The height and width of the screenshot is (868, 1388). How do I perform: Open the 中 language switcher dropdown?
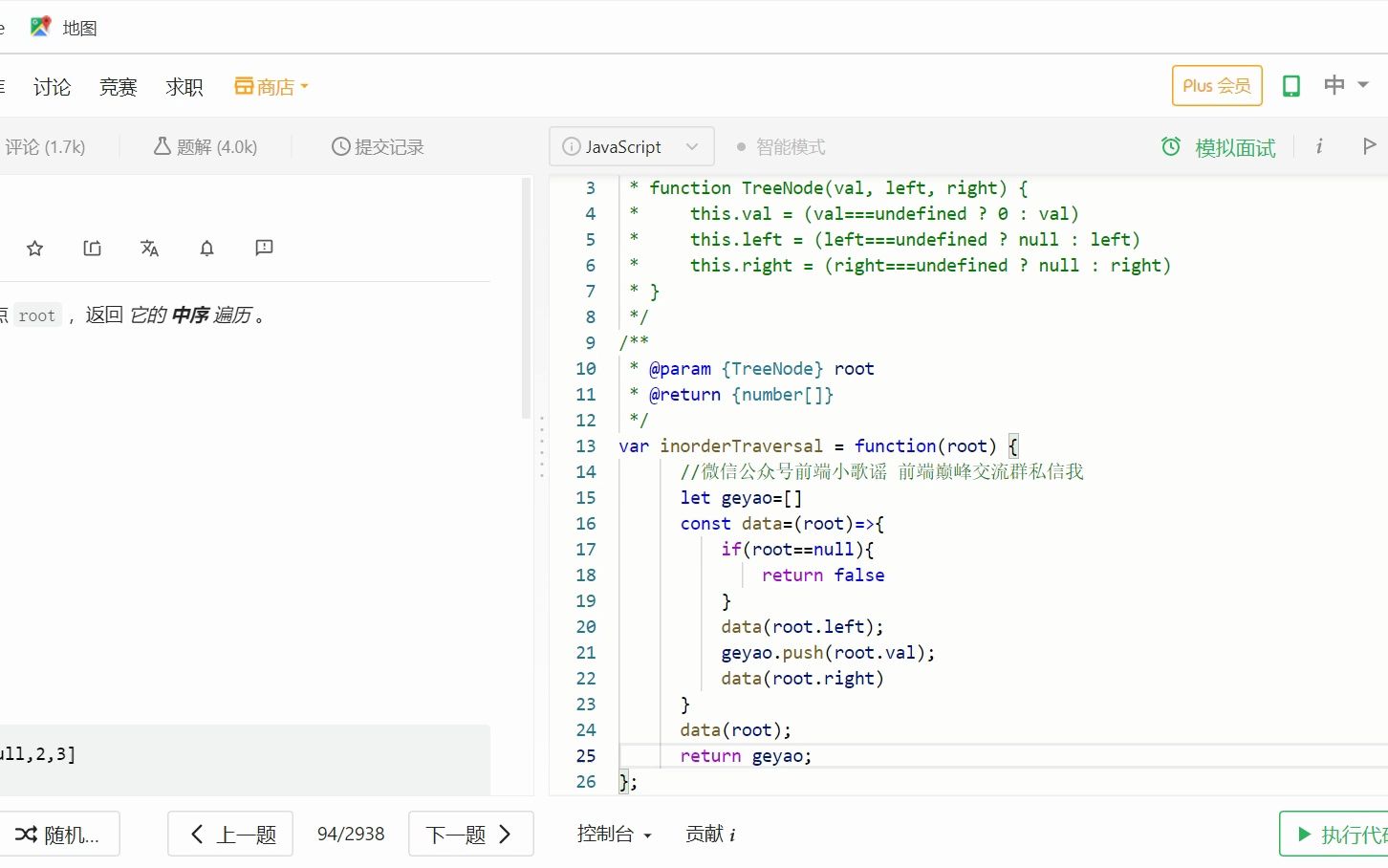(x=1346, y=85)
